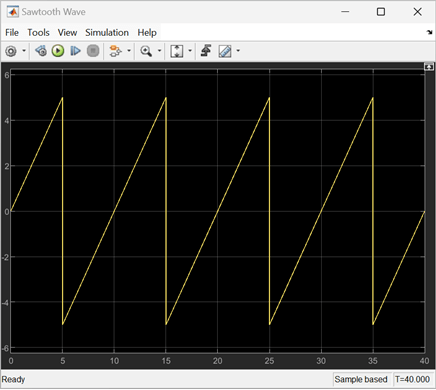This screenshot has width=436, height=390.
Task: Expand the Measurements dropdown arrow
Action: (x=238, y=51)
